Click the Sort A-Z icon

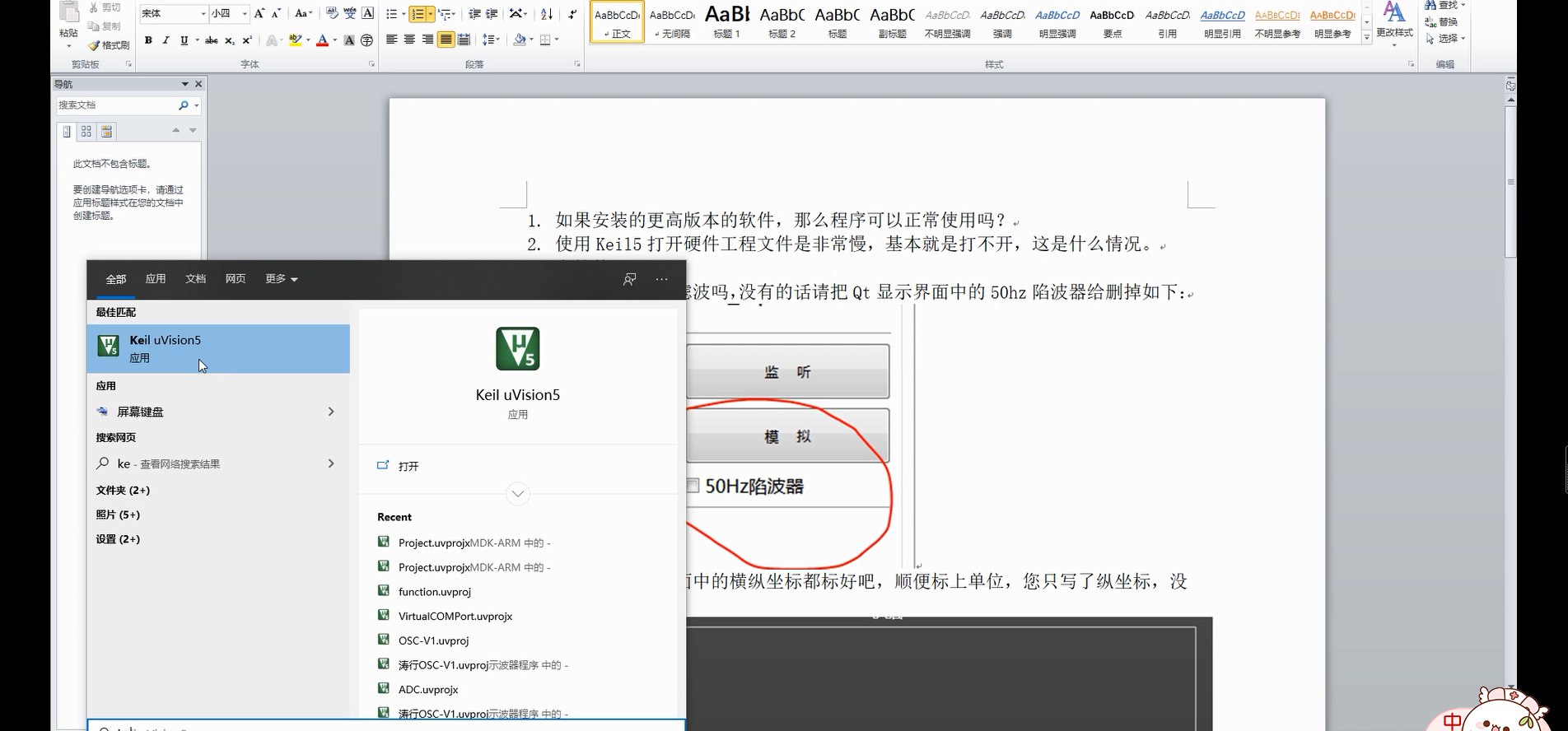coord(547,14)
